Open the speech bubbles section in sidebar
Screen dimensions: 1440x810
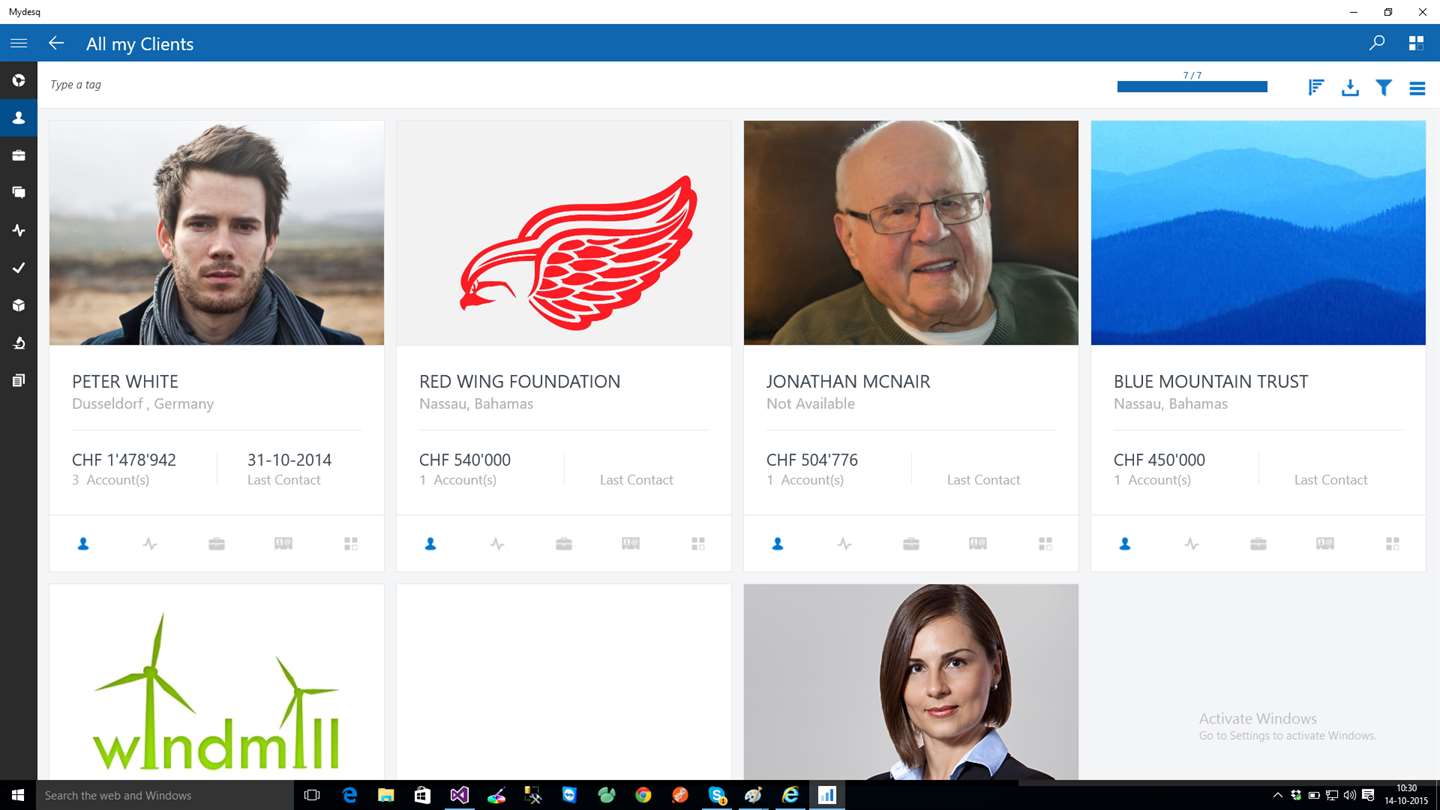(18, 192)
